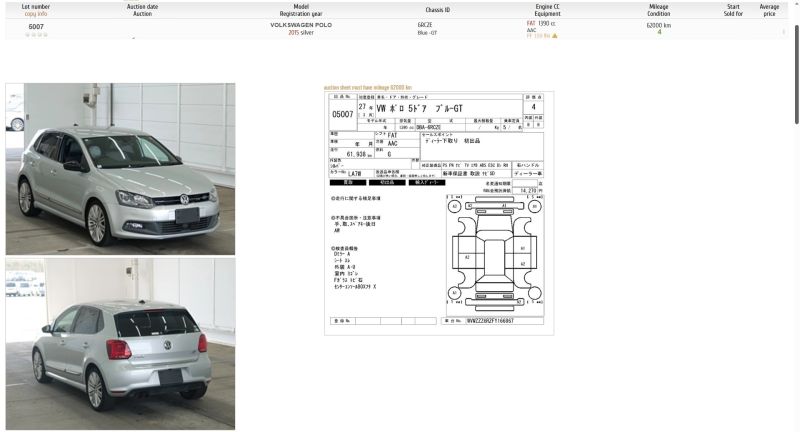Image resolution: width=800 pixels, height=432 pixels.
Task: Click the 'copy info' link under Lot number
Action: [x=36, y=14]
